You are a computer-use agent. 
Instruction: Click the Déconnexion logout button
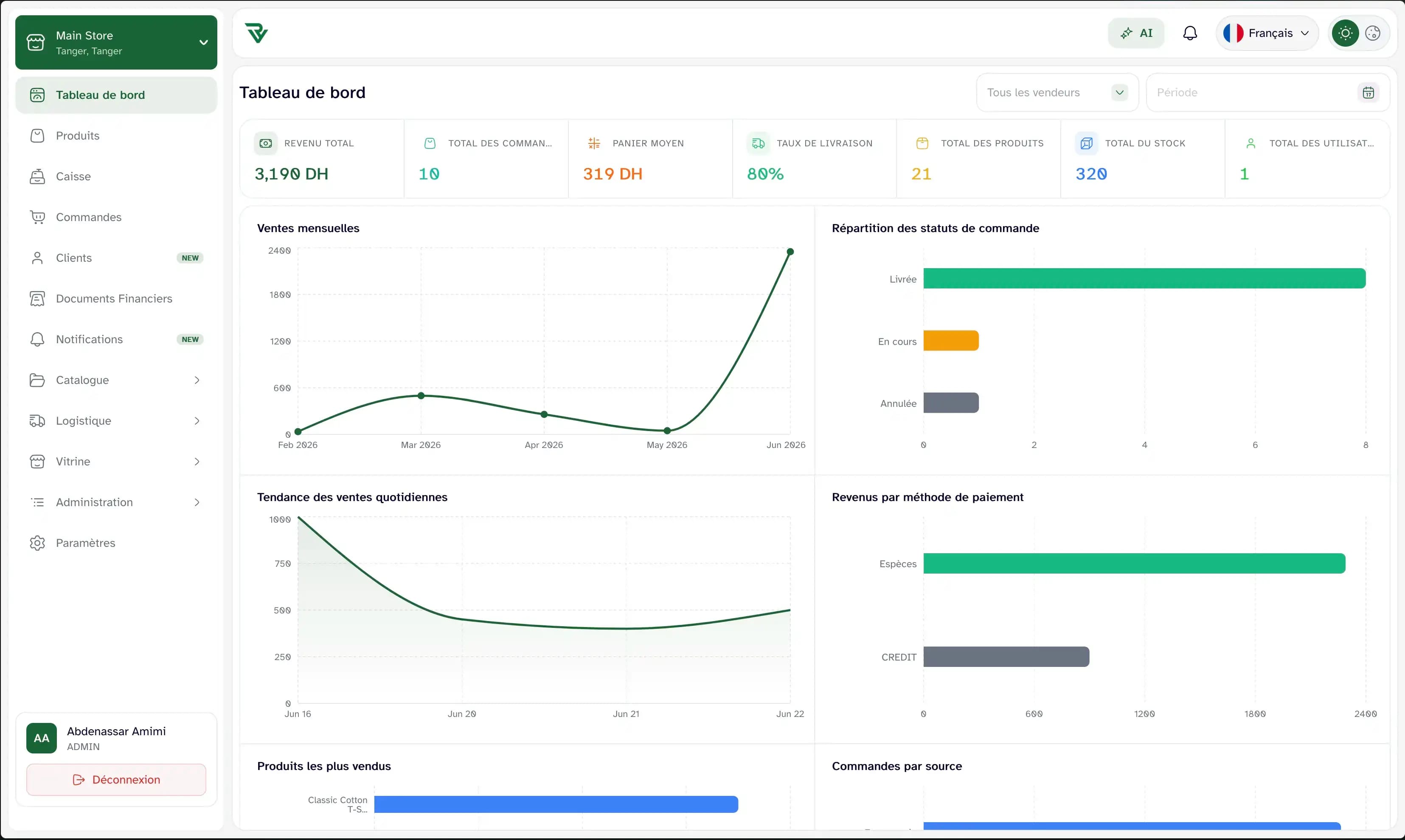pyautogui.click(x=116, y=780)
